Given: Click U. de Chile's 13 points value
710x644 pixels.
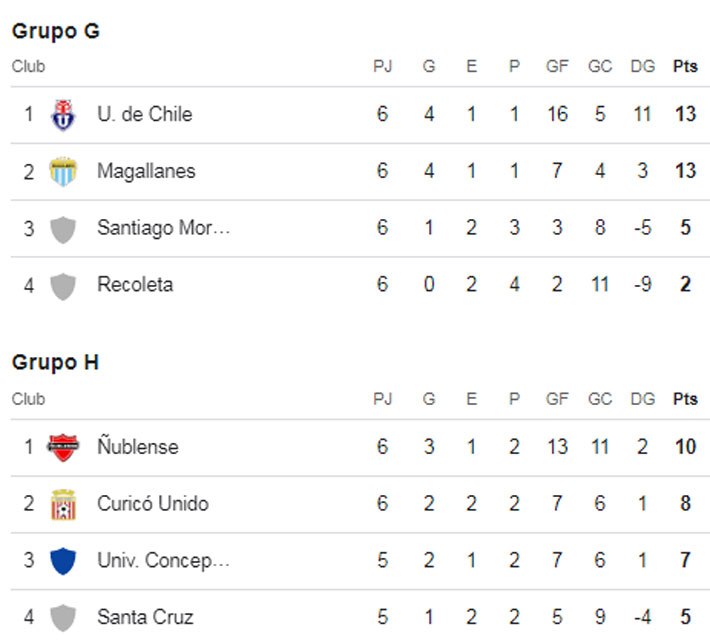Looking at the screenshot, I should (x=685, y=114).
